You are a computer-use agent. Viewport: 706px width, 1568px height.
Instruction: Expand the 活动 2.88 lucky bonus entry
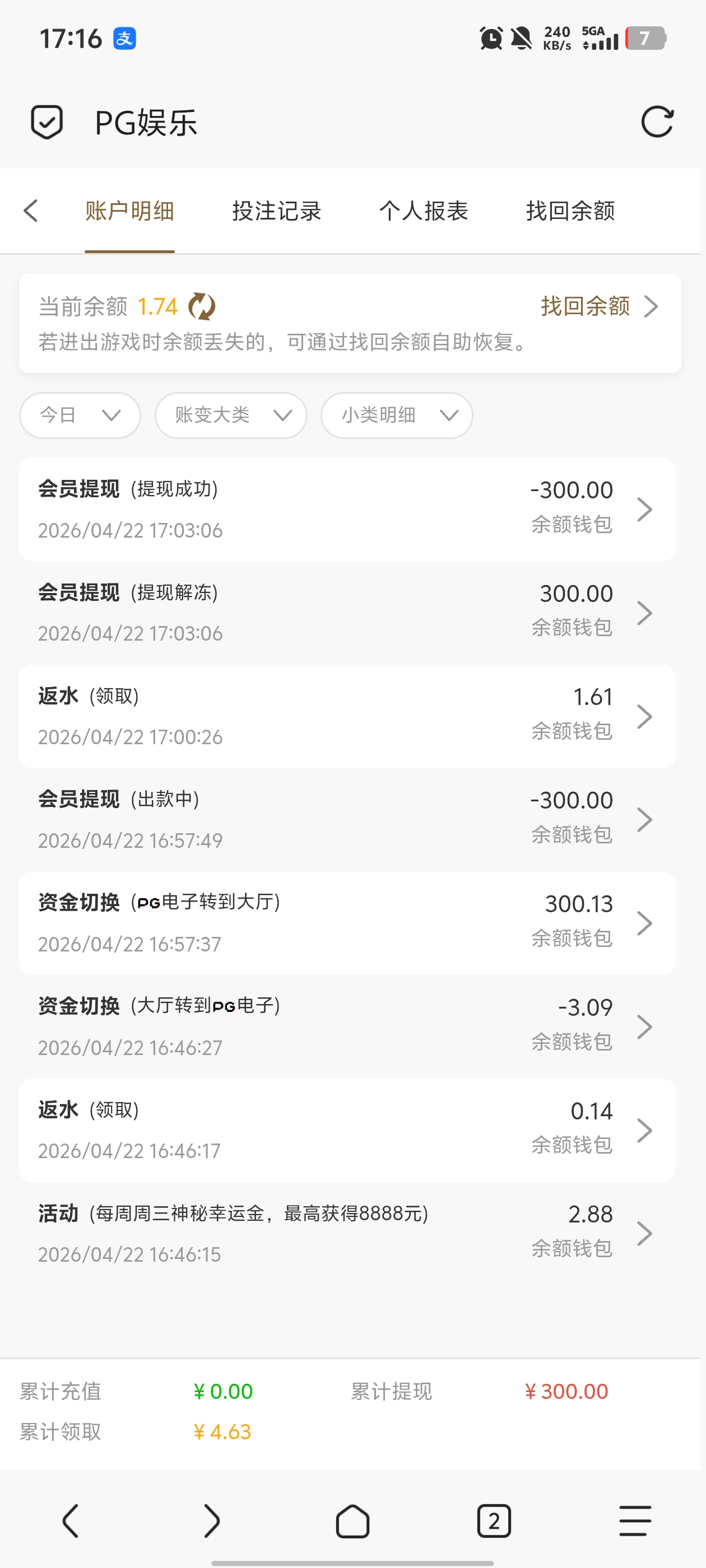(x=347, y=1234)
